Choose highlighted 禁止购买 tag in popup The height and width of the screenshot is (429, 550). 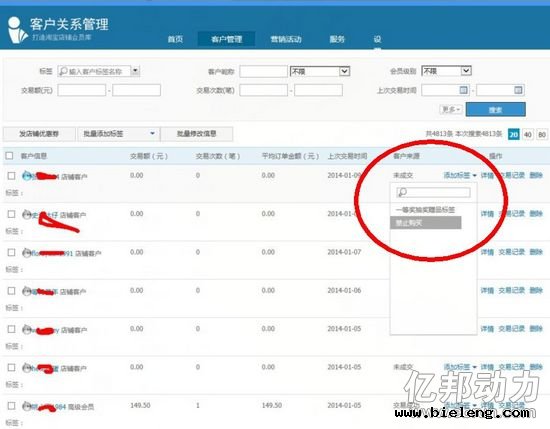pyautogui.click(x=425, y=223)
